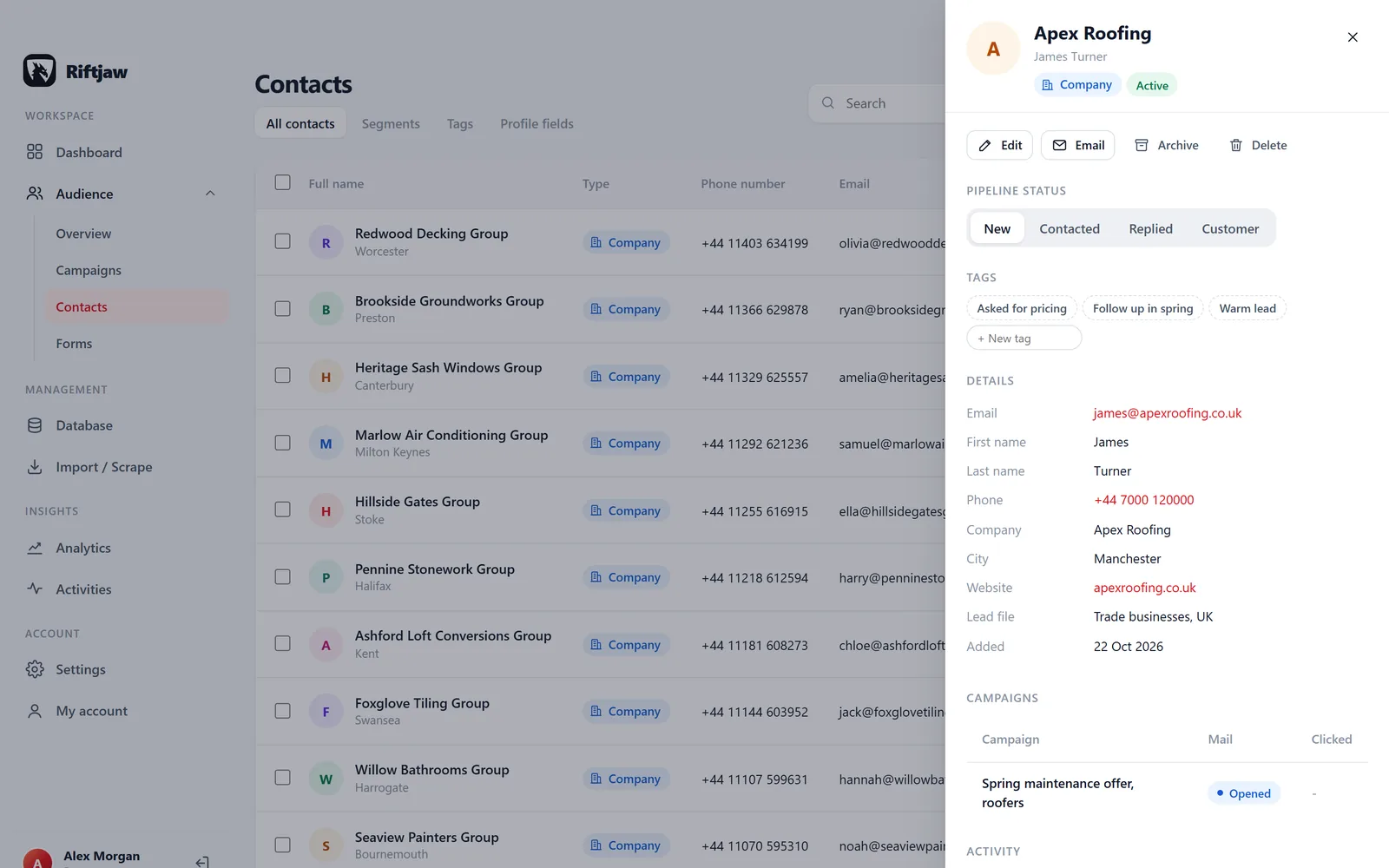The height and width of the screenshot is (868, 1389).
Task: Click the Opened status badge
Action: pyautogui.click(x=1243, y=793)
